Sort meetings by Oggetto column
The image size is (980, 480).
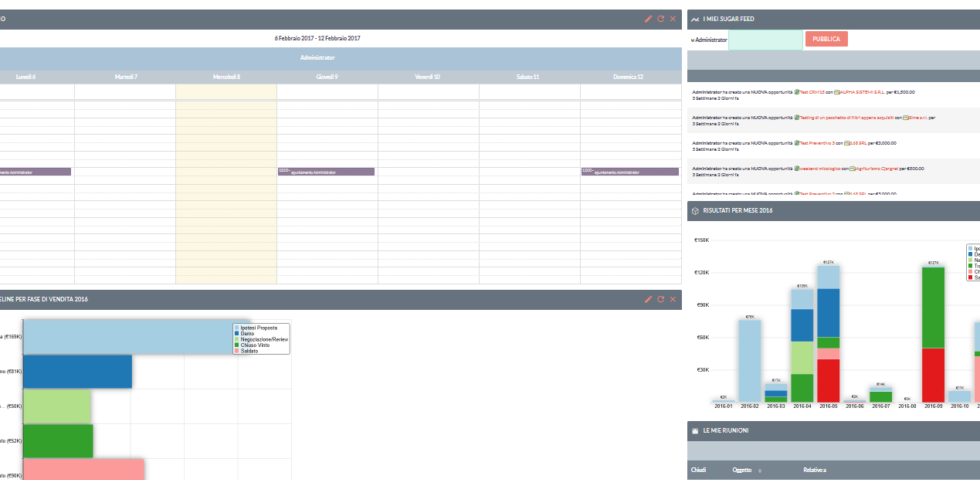[742, 469]
